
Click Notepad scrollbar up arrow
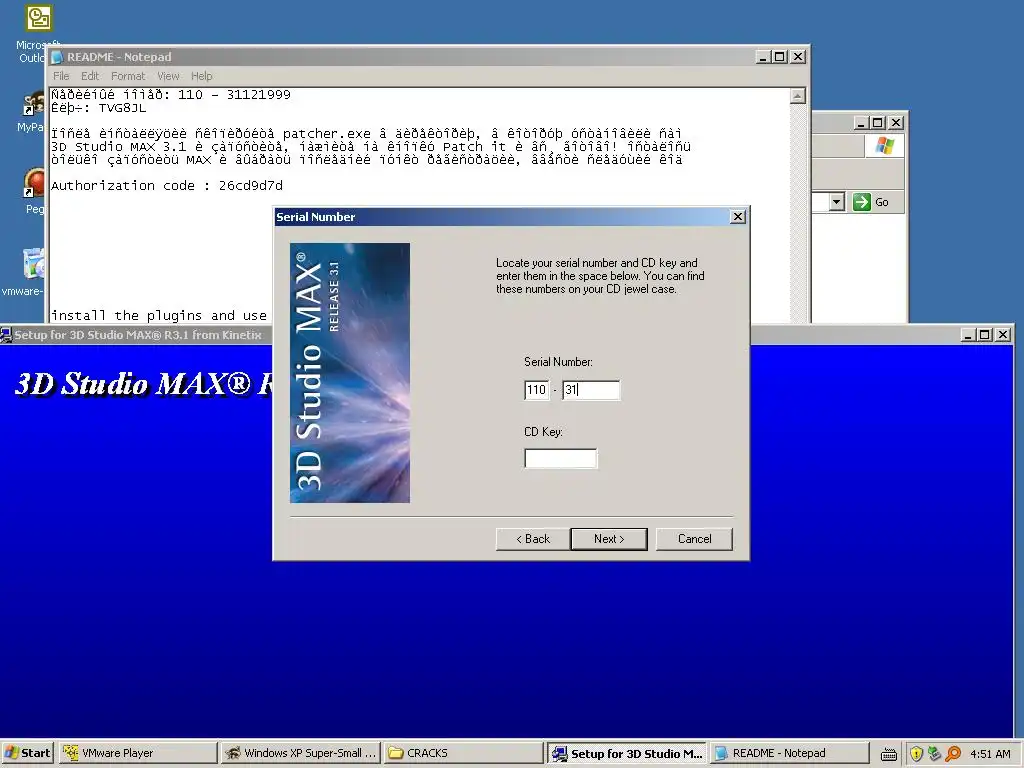[797, 96]
